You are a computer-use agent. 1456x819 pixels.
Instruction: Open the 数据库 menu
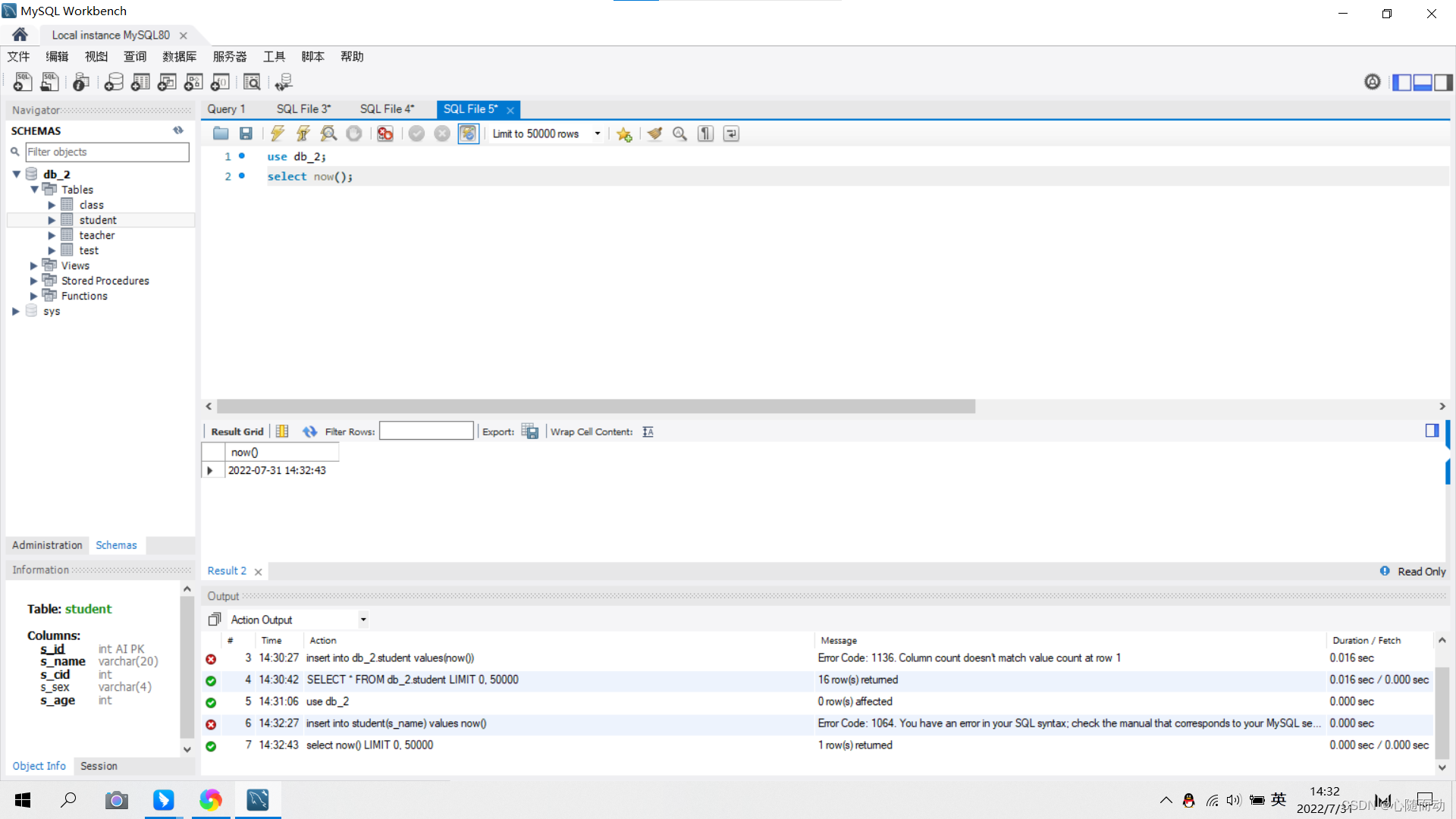180,57
